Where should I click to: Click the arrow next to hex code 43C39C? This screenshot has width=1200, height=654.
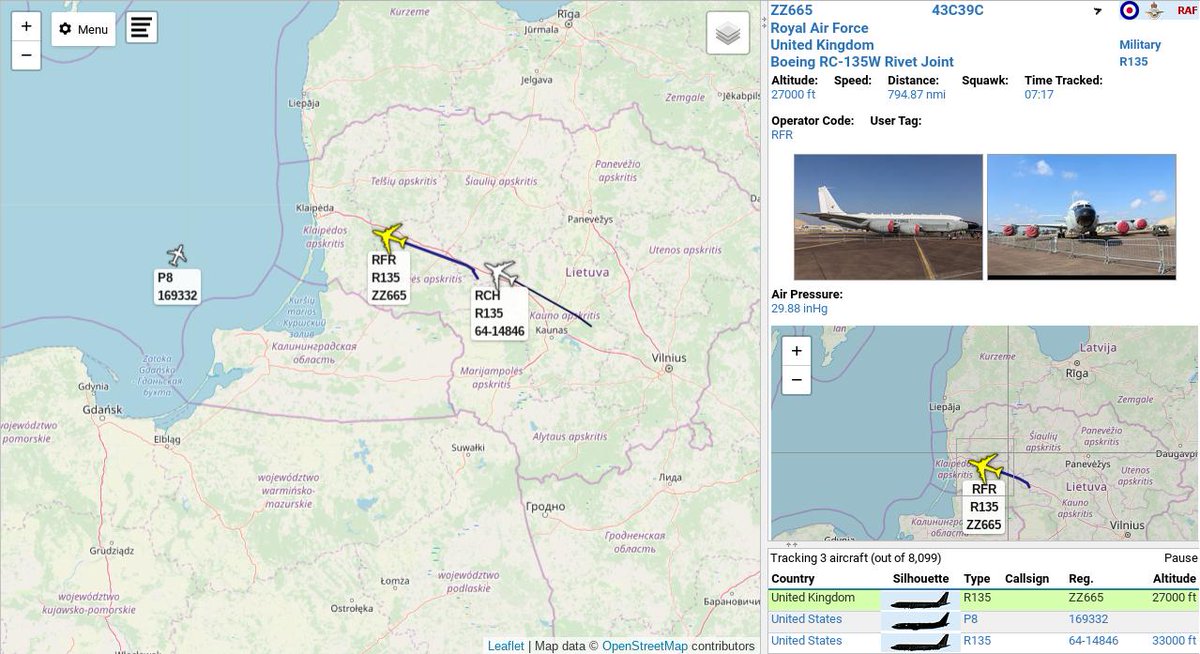coord(1097,11)
